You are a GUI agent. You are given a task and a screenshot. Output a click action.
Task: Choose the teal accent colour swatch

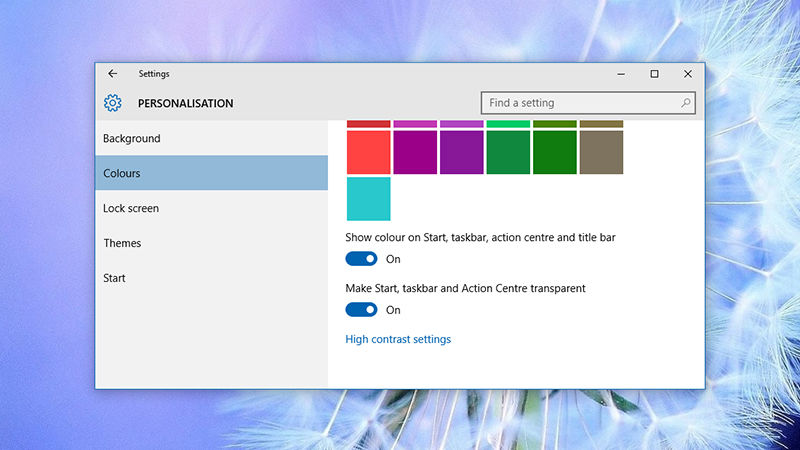pos(368,198)
